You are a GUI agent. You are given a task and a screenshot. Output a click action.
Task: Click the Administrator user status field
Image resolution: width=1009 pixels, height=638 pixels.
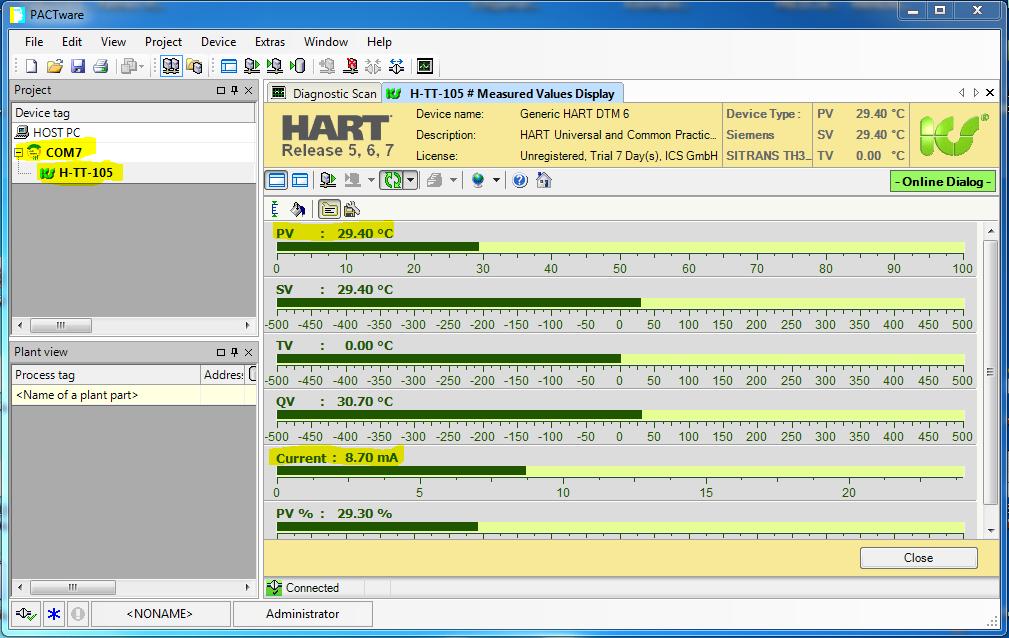coord(302,614)
